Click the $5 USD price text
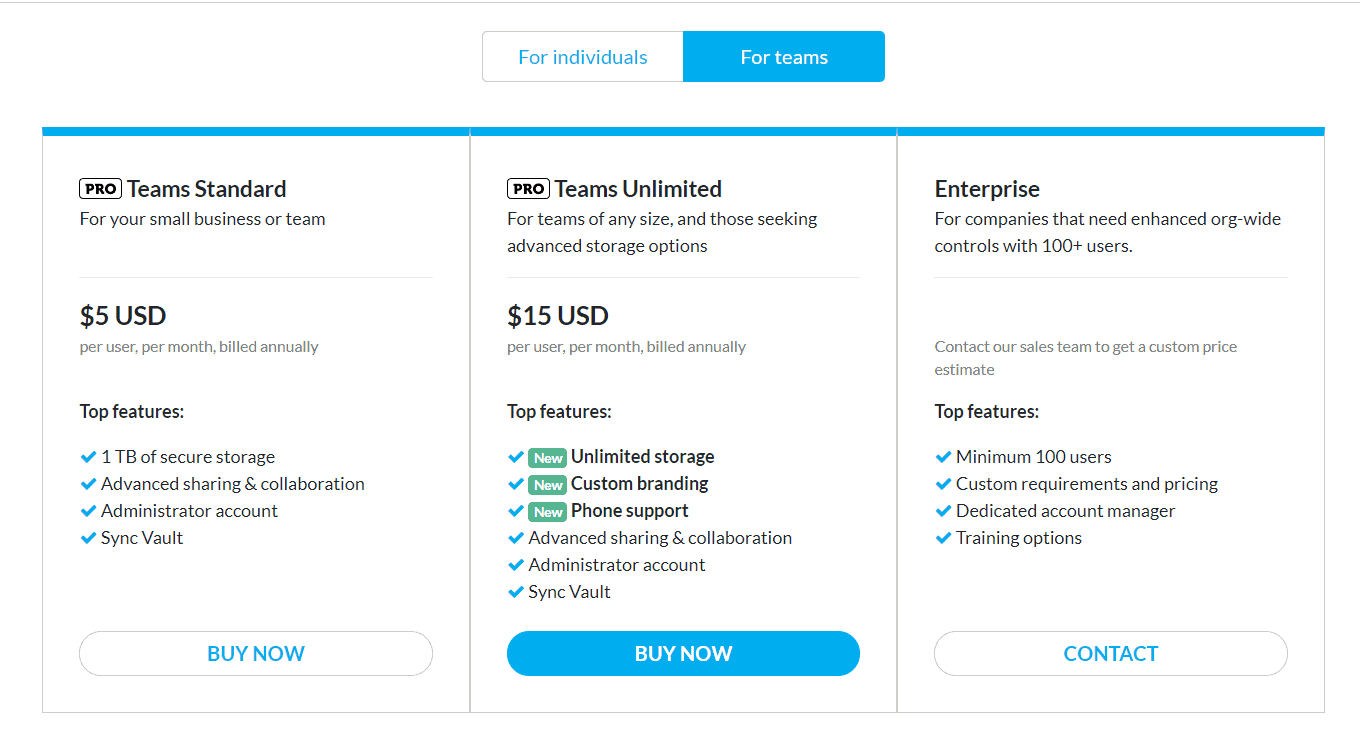The image size is (1360, 744). 123,316
